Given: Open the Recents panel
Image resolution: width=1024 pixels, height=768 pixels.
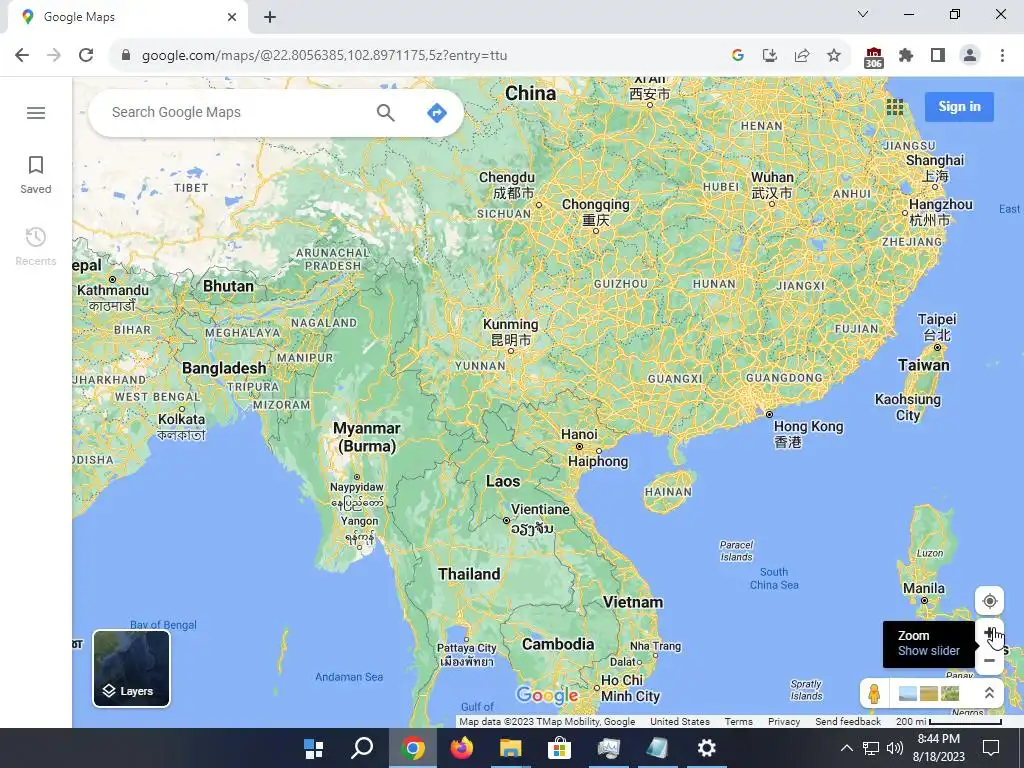Looking at the screenshot, I should coord(36,247).
